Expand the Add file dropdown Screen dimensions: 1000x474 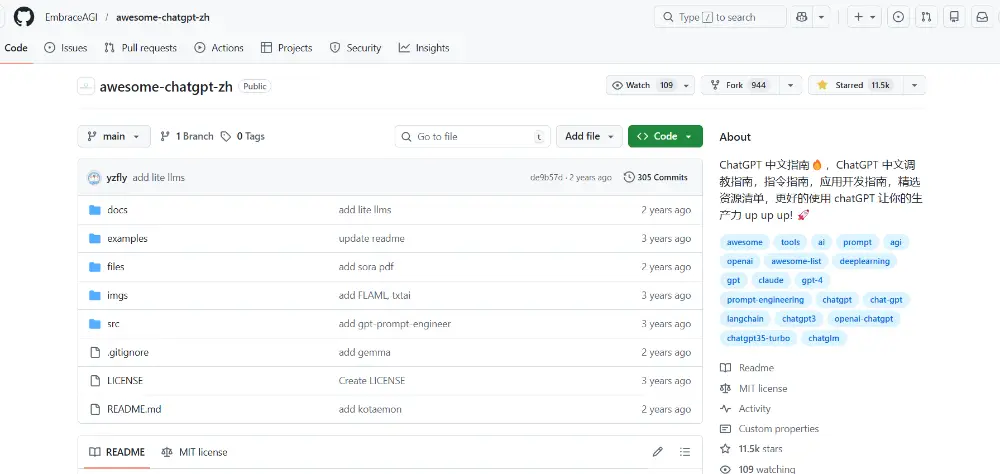pyautogui.click(x=588, y=136)
